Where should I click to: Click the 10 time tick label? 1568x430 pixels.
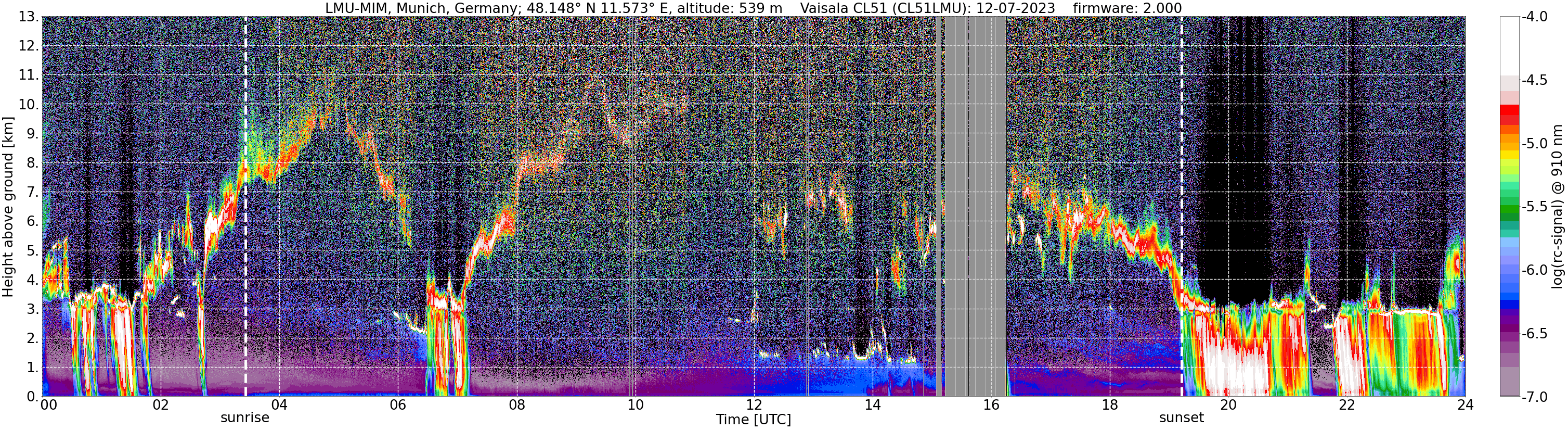(636, 405)
